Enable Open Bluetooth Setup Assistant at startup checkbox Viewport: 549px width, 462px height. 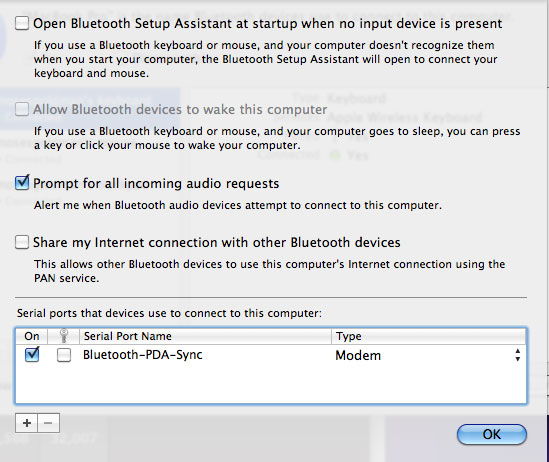[22, 24]
